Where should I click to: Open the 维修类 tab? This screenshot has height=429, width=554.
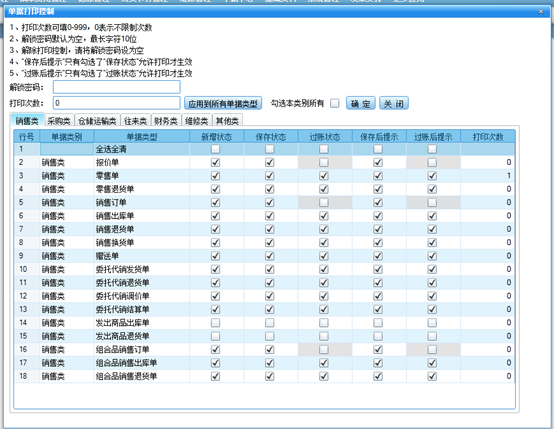point(197,121)
